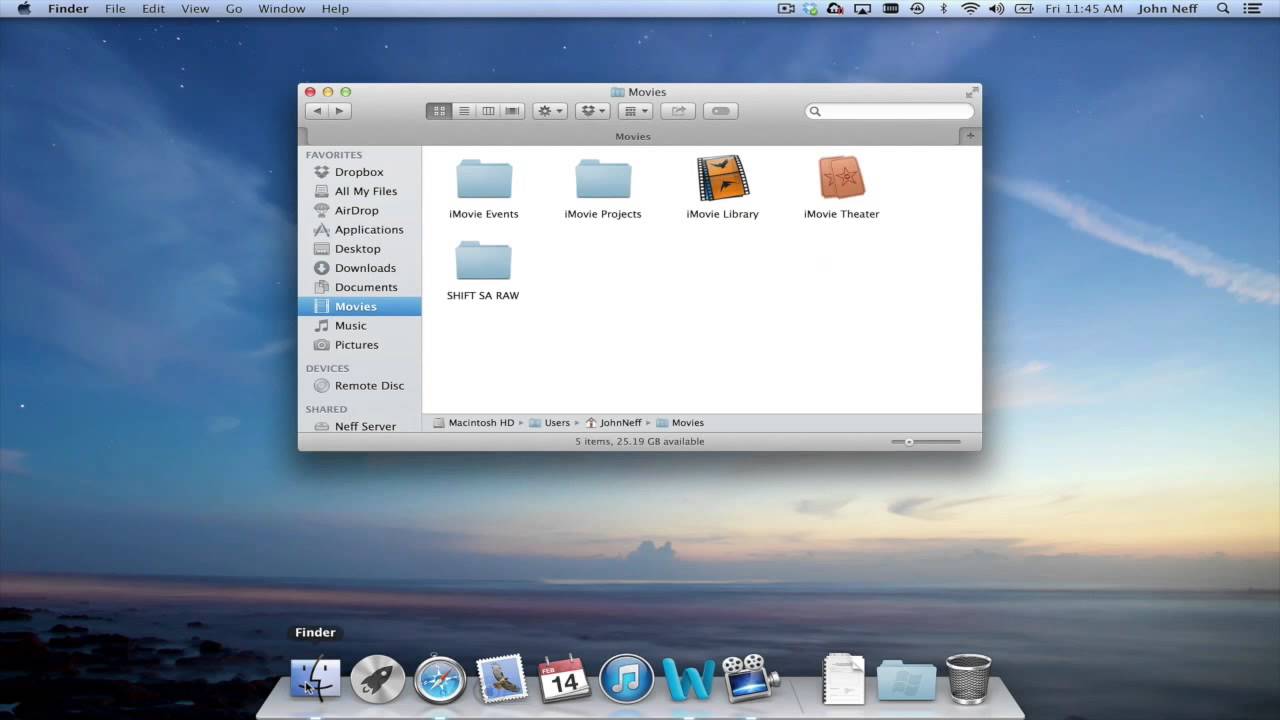Viewport: 1280px width, 720px height.
Task: Click Macintosh HD in path bar
Action: point(473,423)
